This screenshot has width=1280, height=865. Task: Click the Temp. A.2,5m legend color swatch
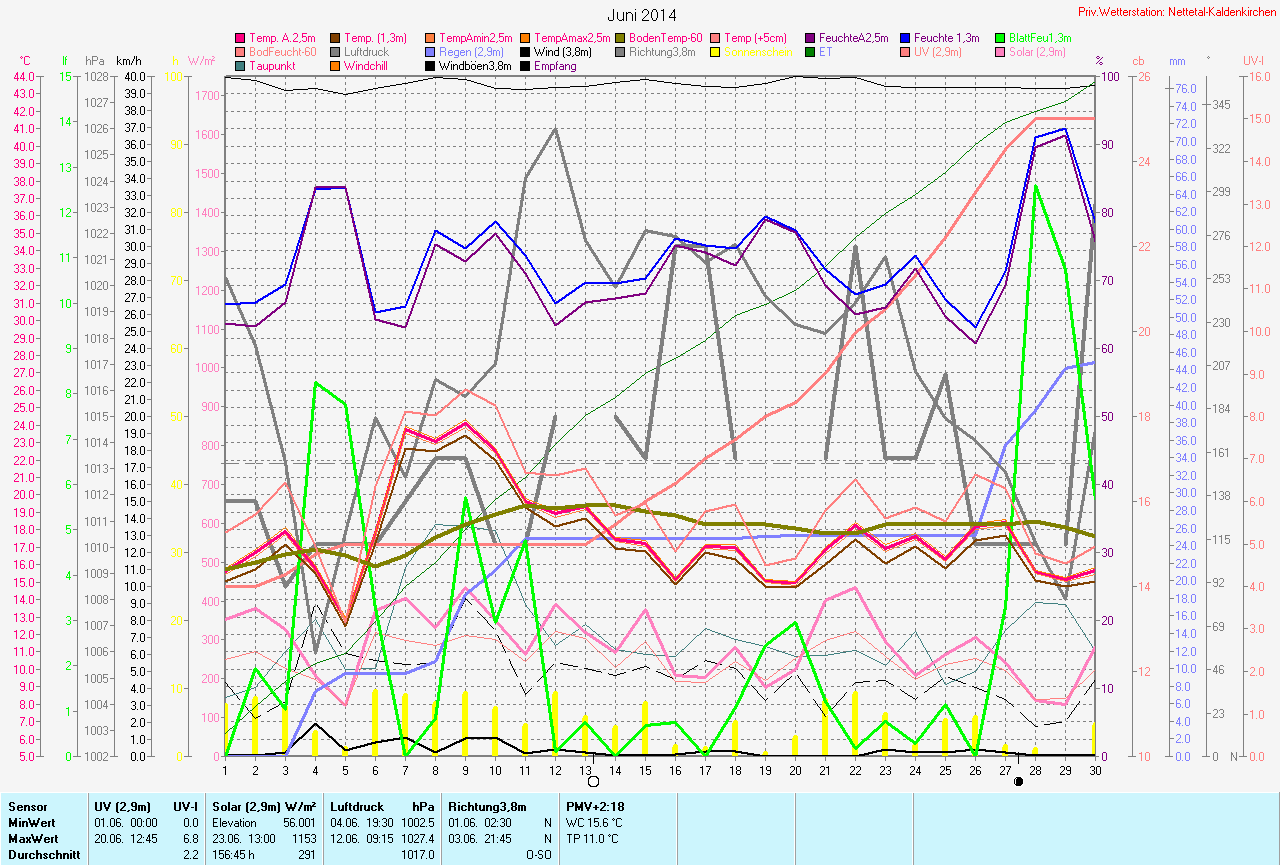point(240,37)
